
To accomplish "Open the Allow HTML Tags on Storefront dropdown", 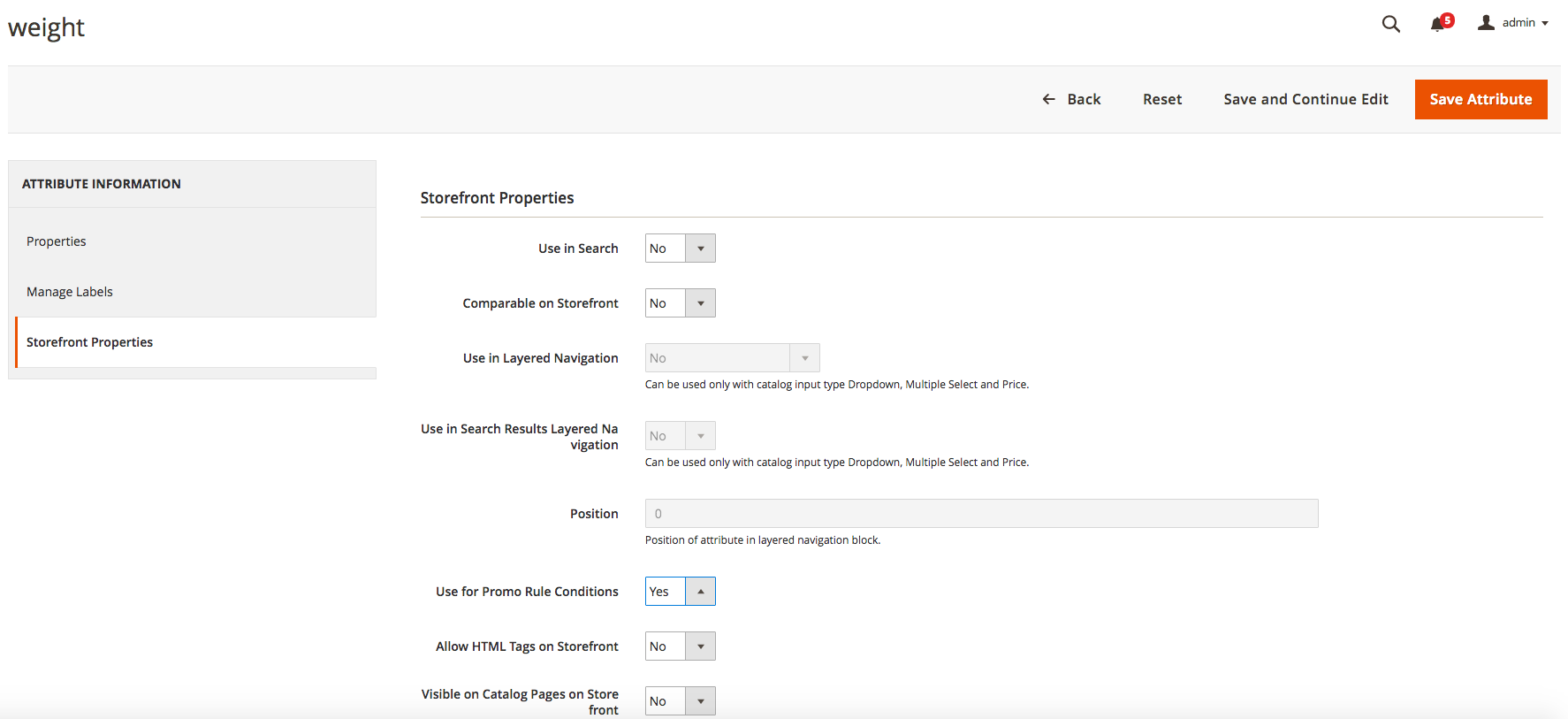I will point(680,646).
